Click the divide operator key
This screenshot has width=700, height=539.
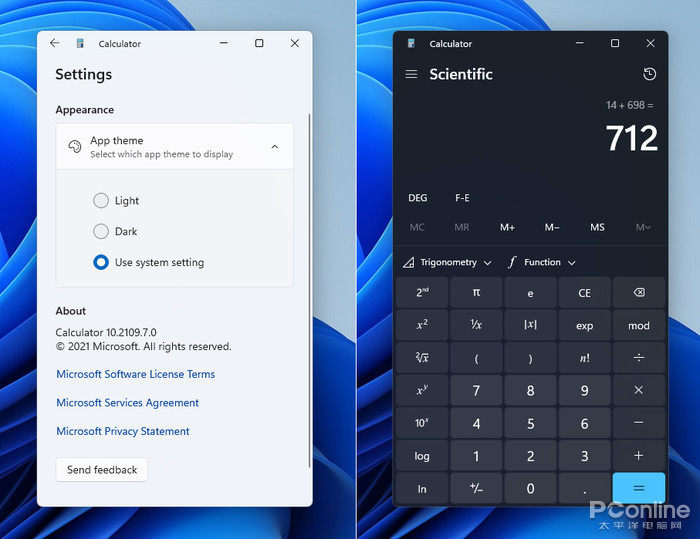tap(639, 358)
